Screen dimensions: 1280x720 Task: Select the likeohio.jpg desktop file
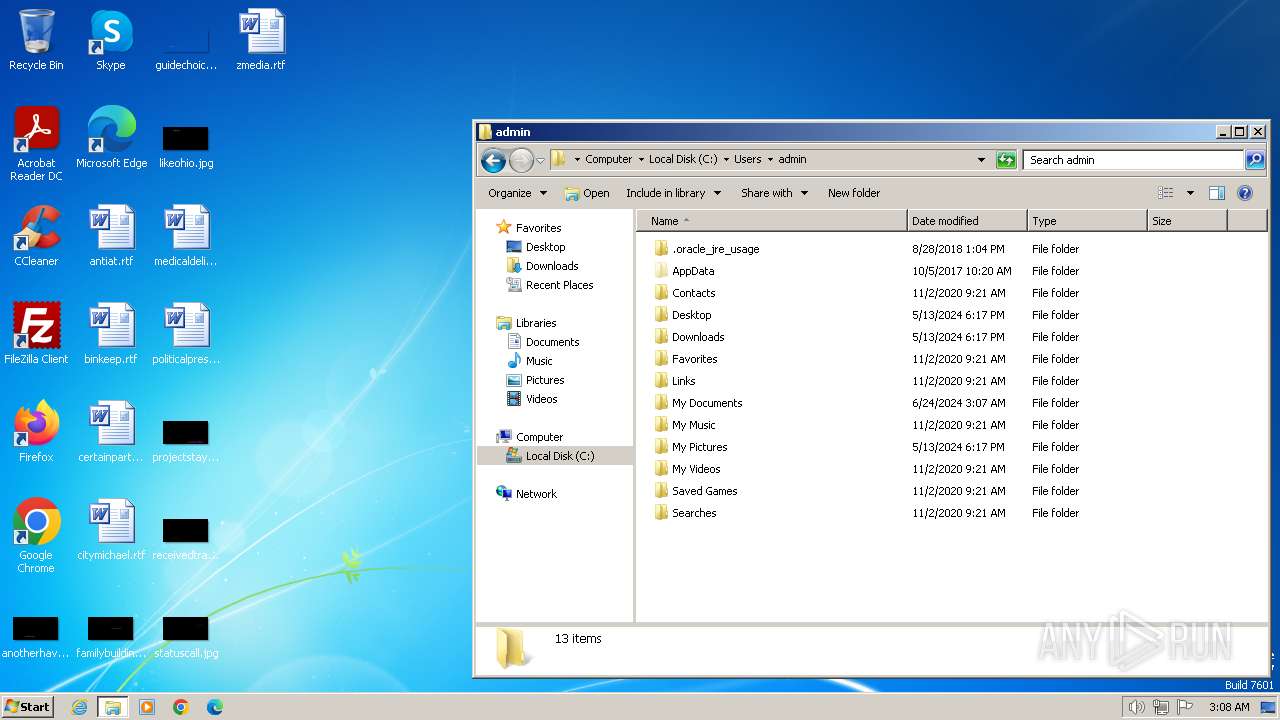pos(186,146)
